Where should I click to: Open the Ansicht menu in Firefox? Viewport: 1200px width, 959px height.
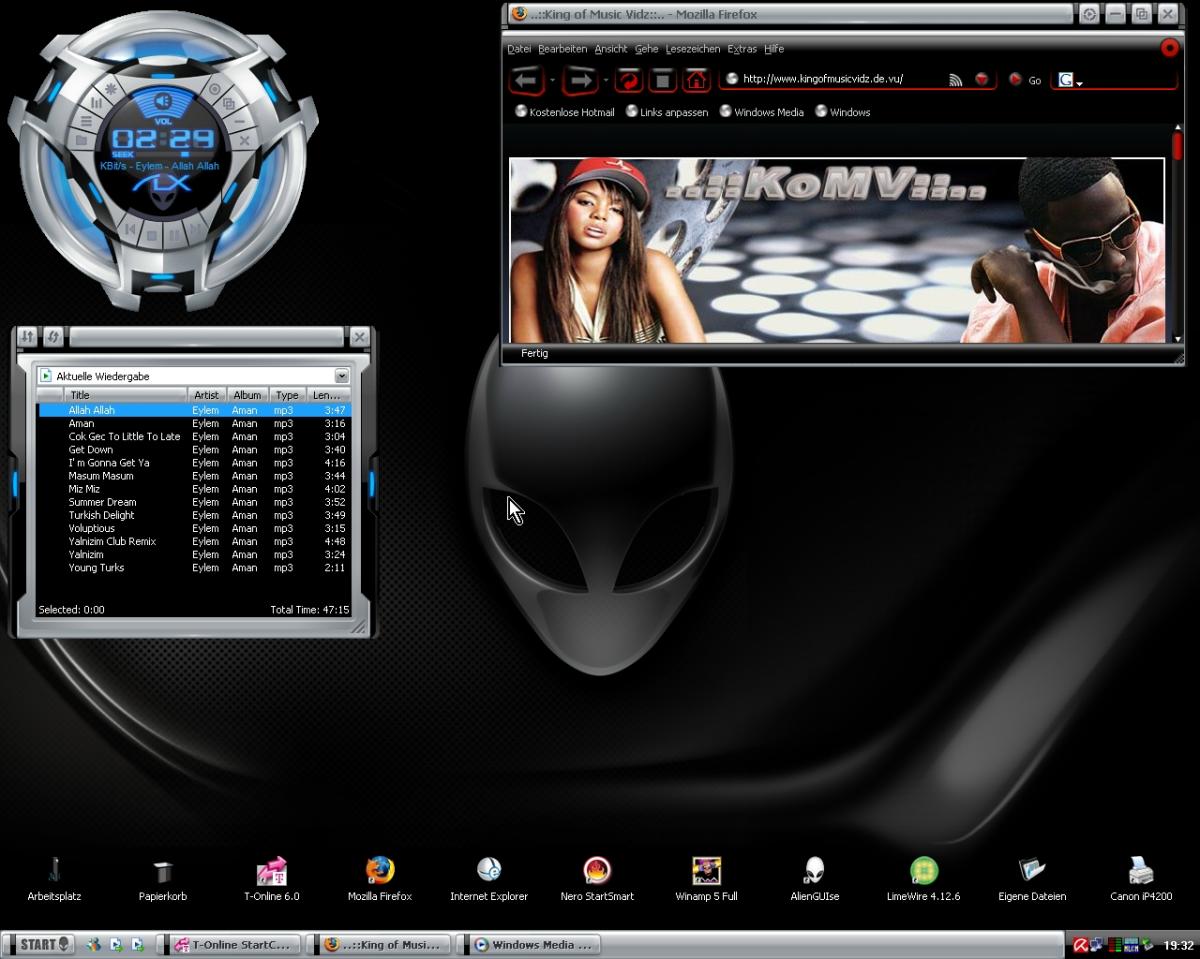[611, 49]
